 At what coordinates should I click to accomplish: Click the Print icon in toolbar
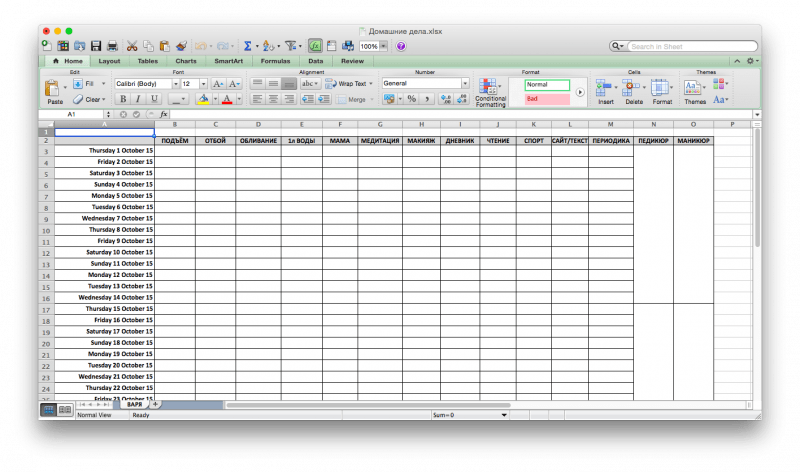point(113,46)
